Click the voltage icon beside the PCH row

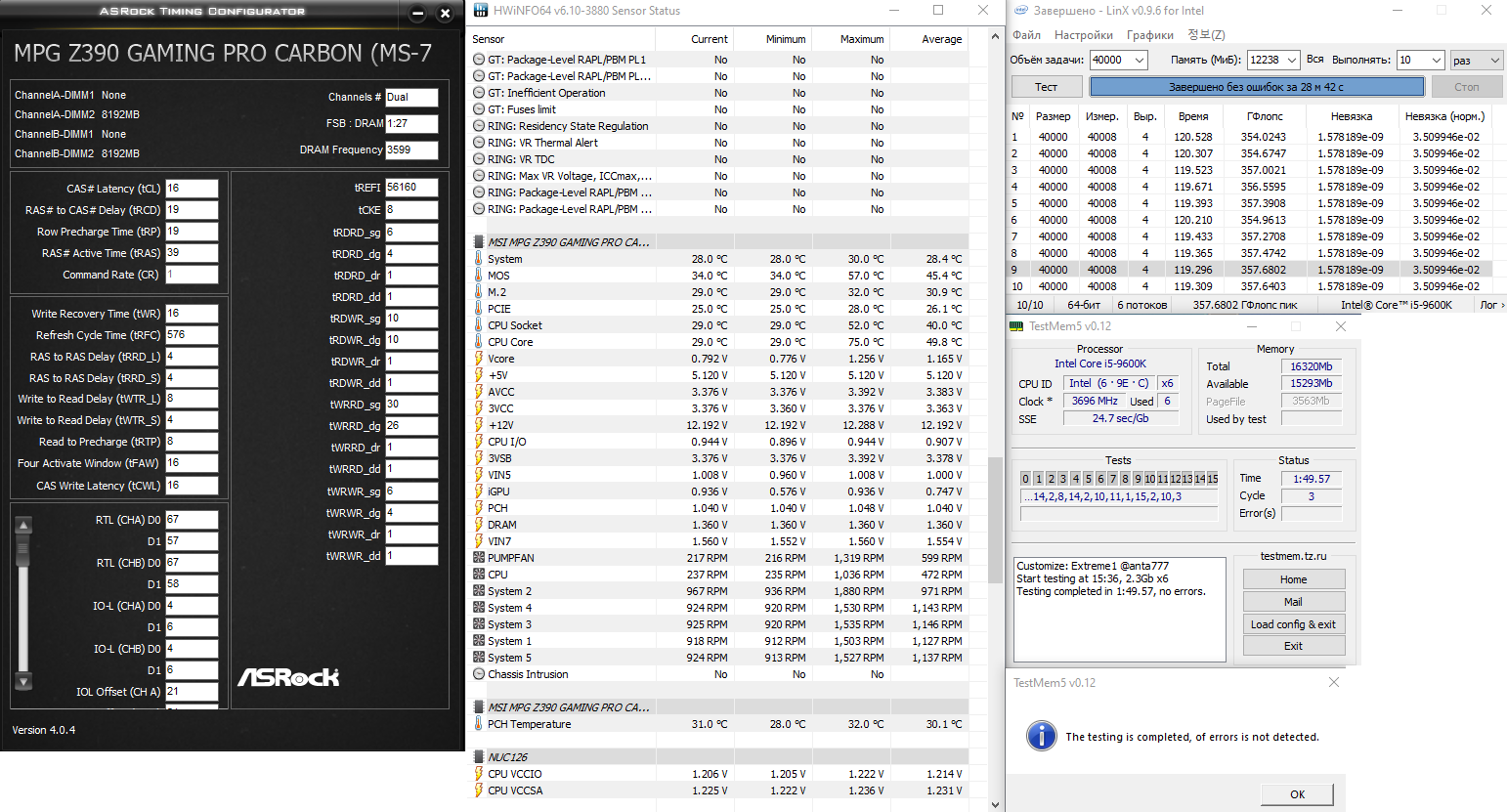(x=479, y=508)
